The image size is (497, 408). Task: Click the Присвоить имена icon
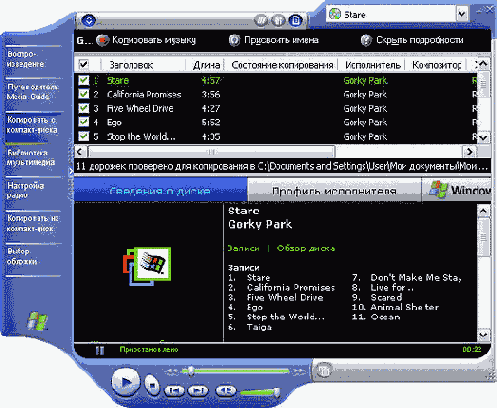click(x=234, y=40)
